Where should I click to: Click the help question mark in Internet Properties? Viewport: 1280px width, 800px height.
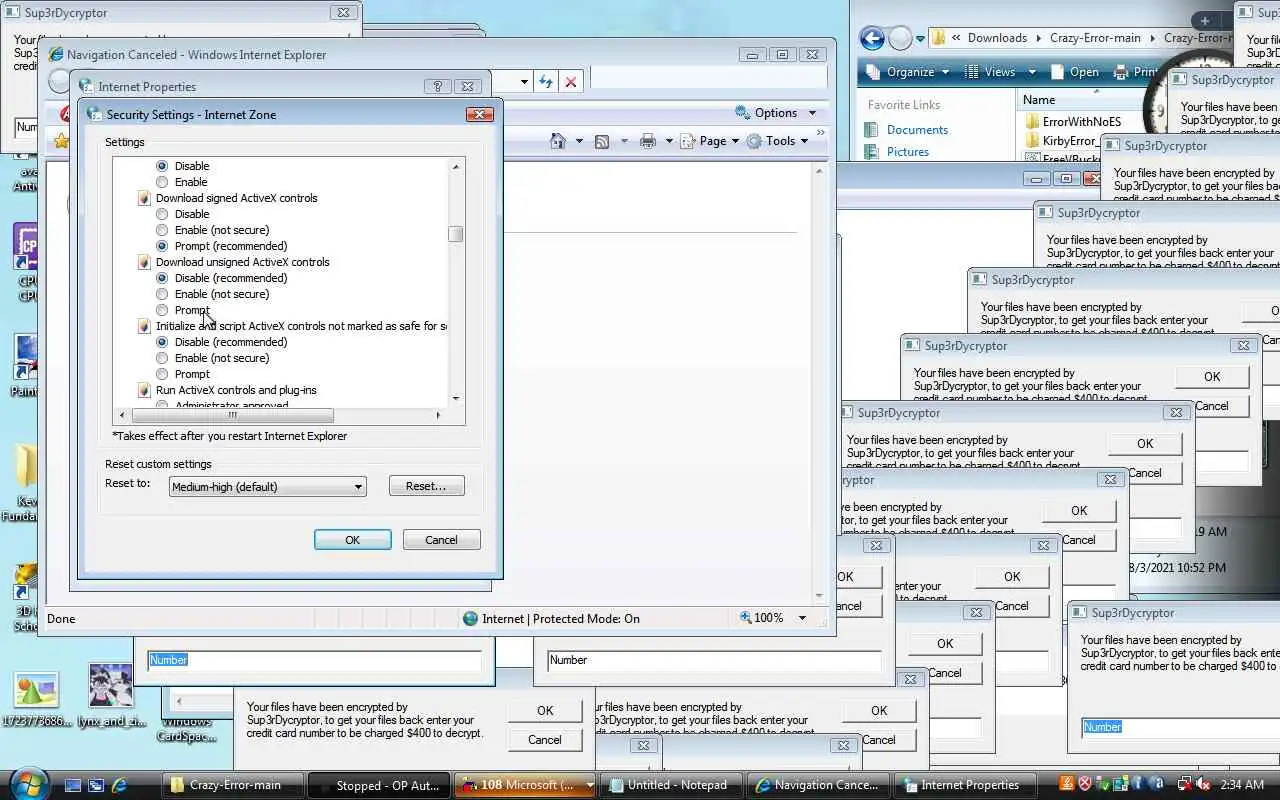(437, 87)
